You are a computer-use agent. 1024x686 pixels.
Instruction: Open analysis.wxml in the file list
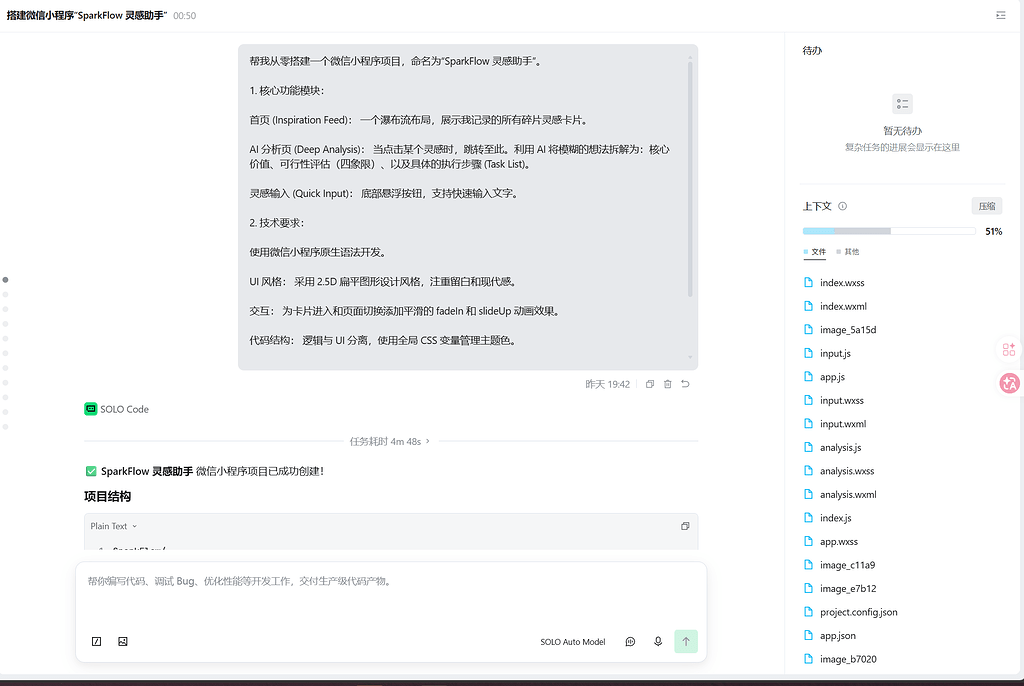click(x=848, y=495)
